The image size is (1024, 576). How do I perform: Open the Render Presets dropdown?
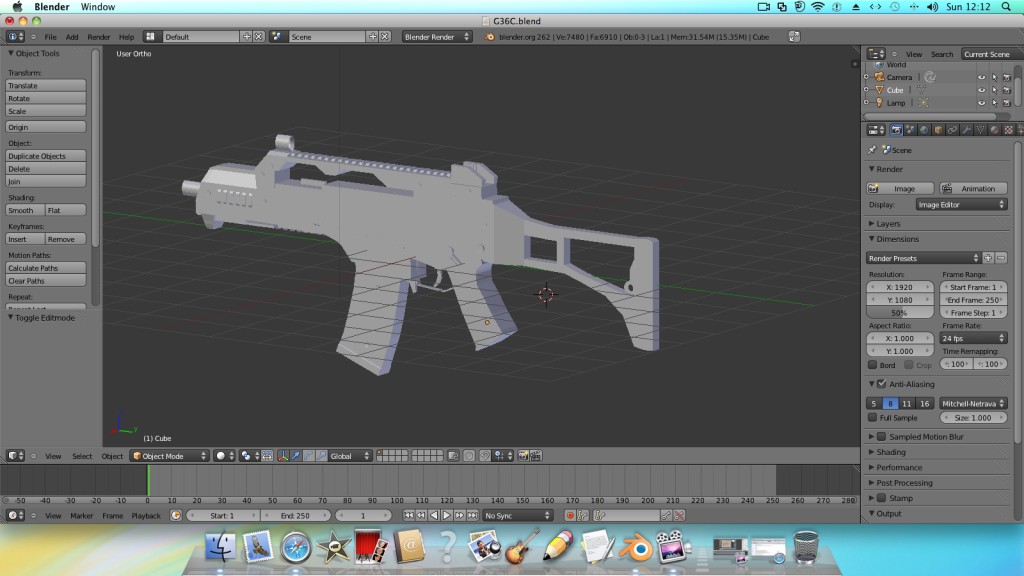(x=920, y=257)
